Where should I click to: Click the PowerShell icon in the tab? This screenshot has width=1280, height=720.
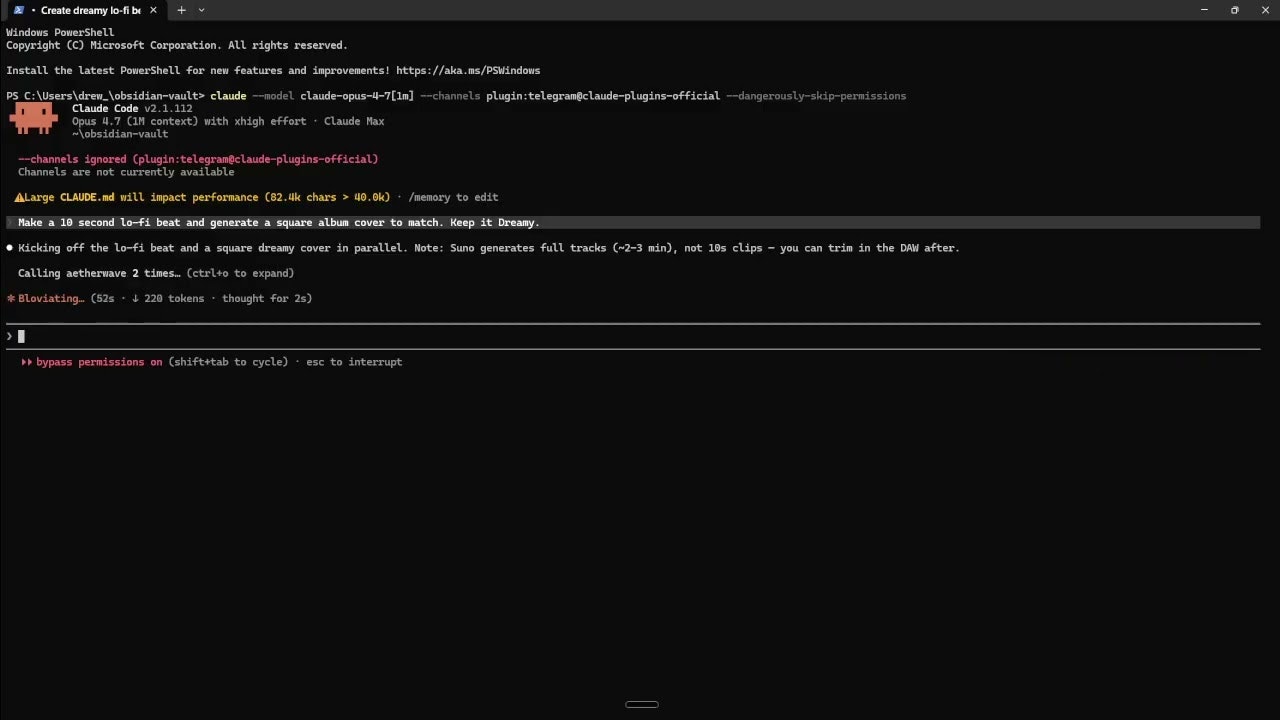pyautogui.click(x=19, y=10)
